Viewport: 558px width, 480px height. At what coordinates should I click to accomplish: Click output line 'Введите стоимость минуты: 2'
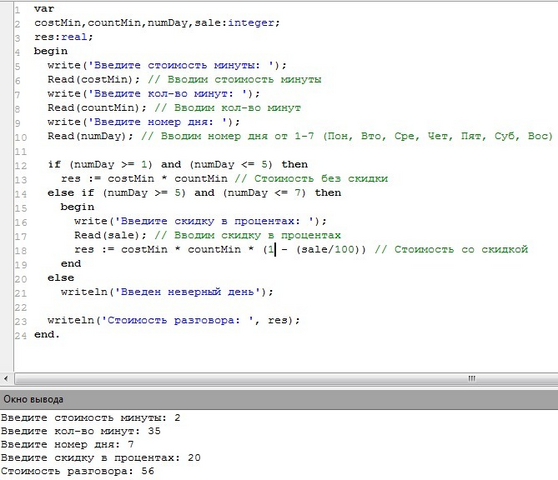[x=90, y=418]
